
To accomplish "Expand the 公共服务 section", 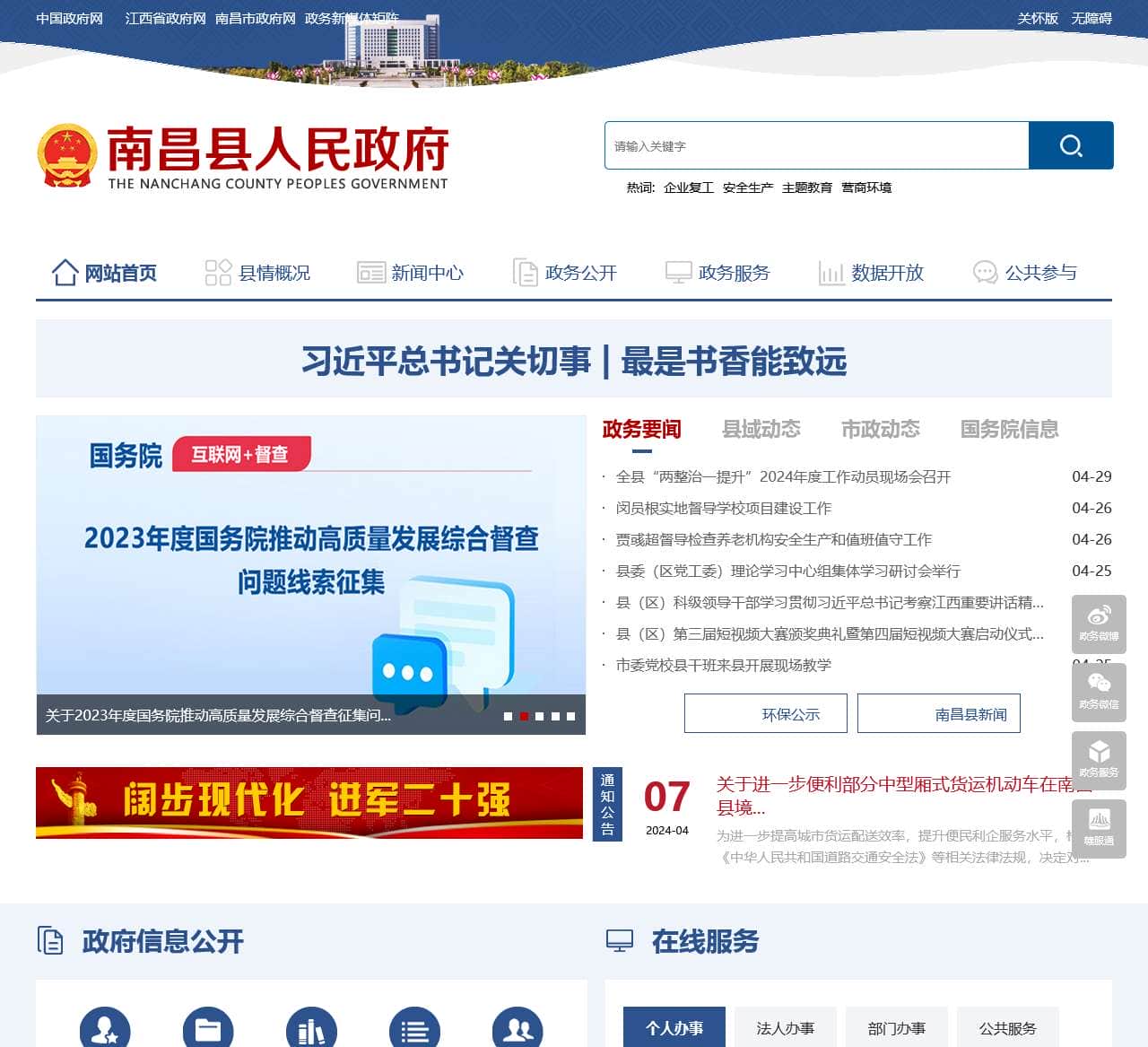I will pyautogui.click(x=1010, y=1028).
